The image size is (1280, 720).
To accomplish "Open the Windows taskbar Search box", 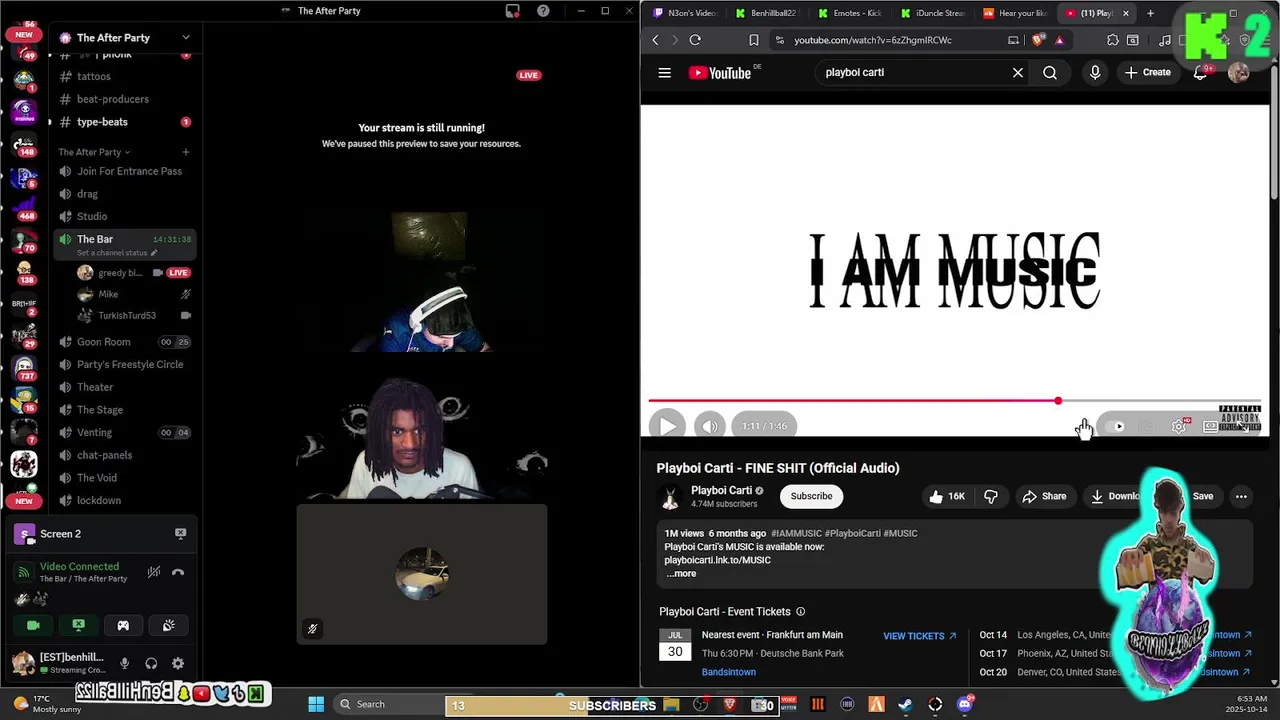I will (x=387, y=704).
